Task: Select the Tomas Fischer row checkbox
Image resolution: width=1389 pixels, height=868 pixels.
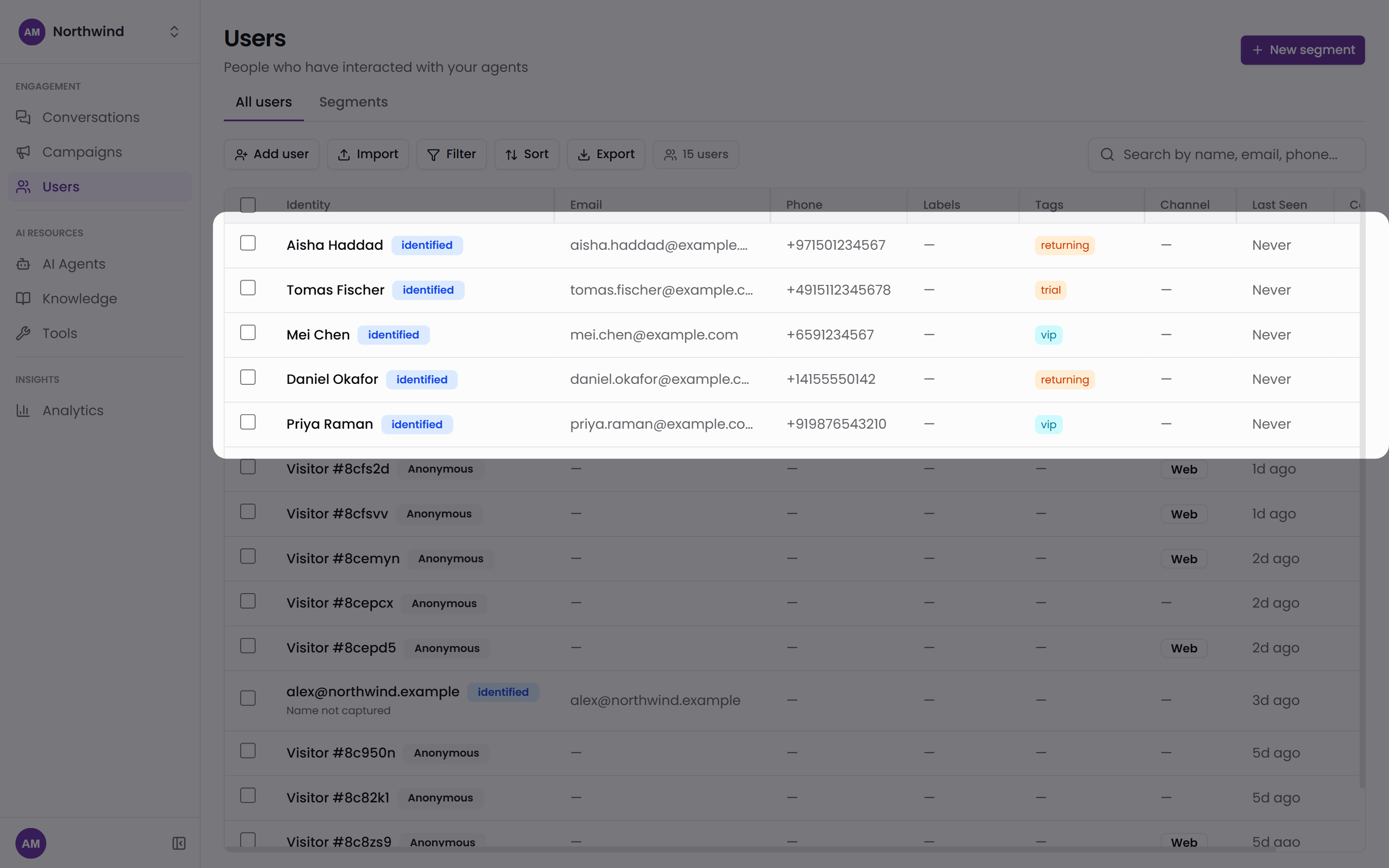Action: coord(248,287)
